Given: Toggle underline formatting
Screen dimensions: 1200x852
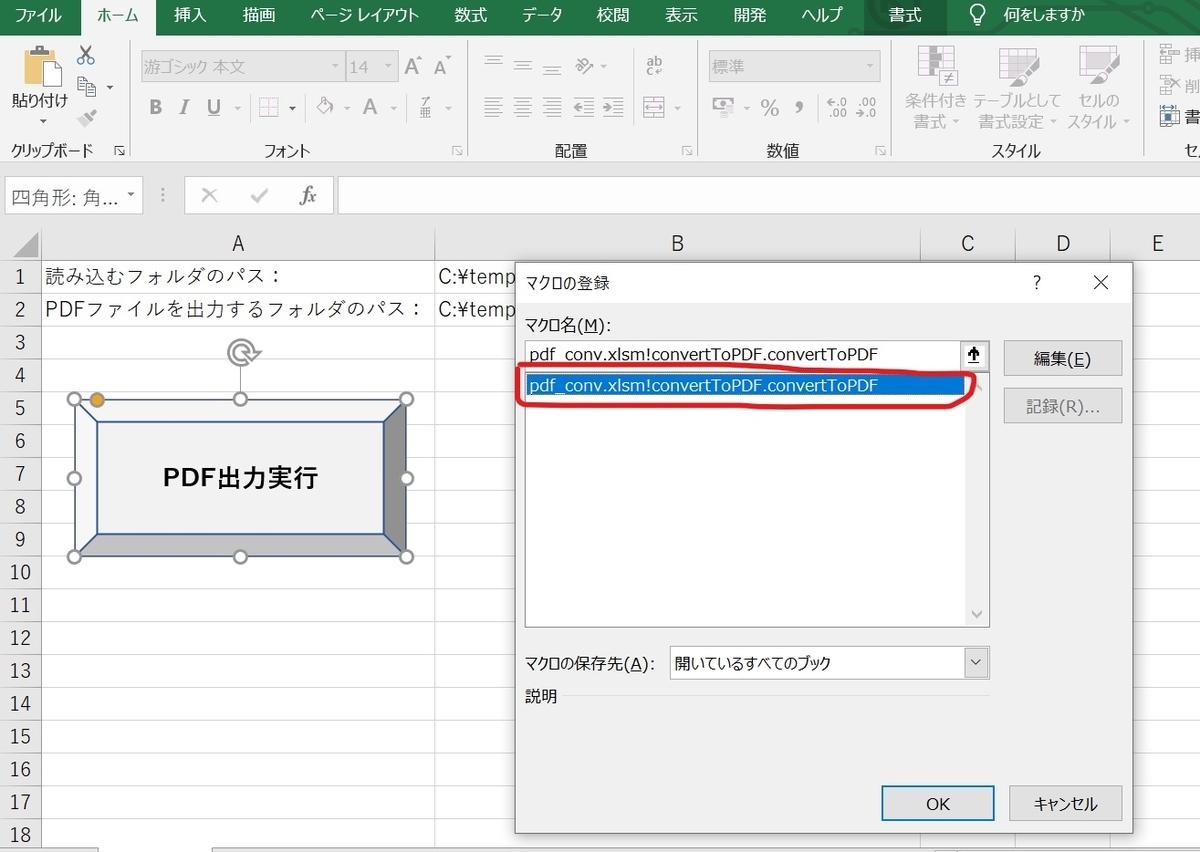Looking at the screenshot, I should [x=213, y=106].
